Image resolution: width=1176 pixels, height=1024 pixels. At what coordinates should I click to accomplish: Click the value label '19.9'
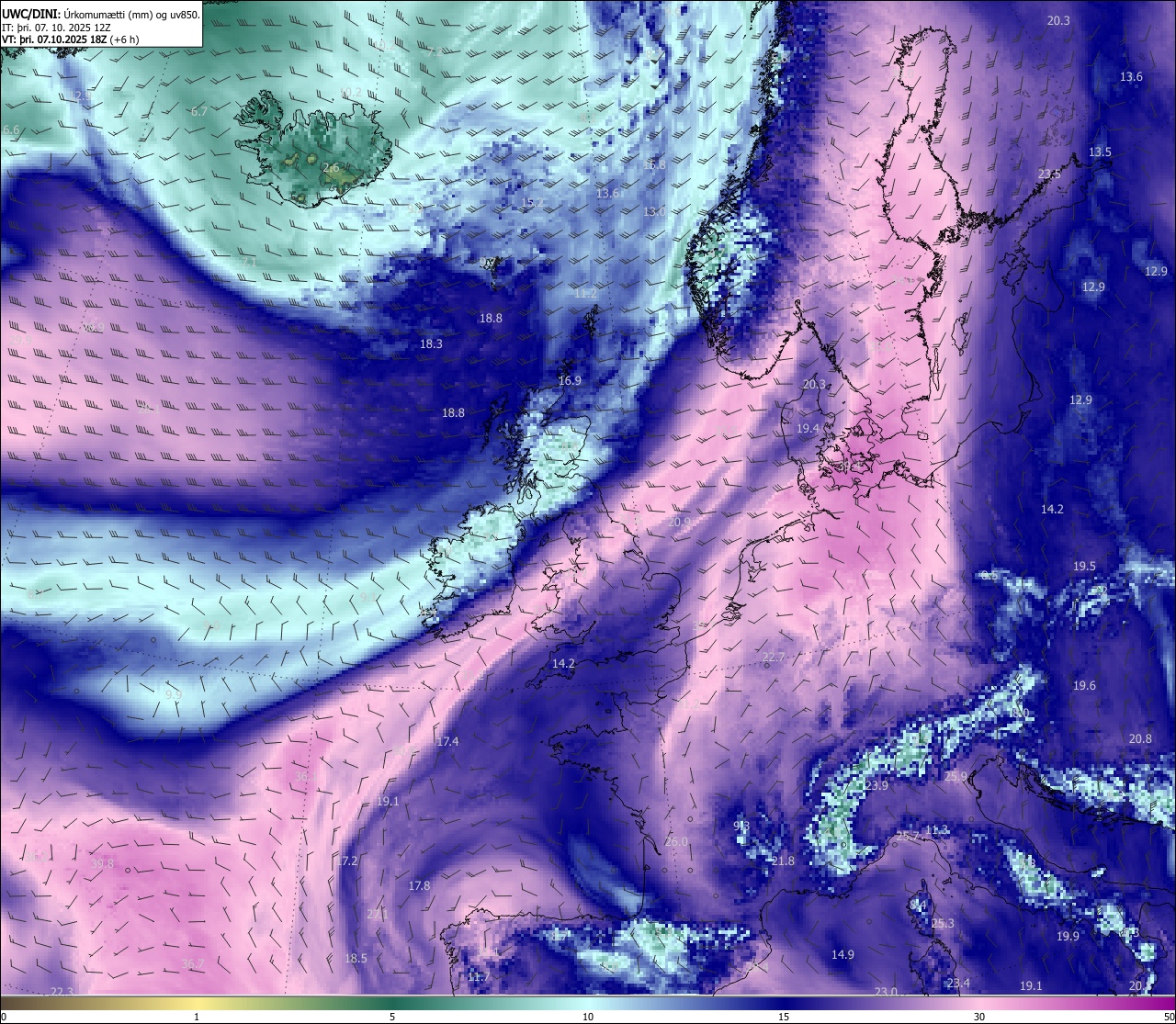[x=1068, y=937]
